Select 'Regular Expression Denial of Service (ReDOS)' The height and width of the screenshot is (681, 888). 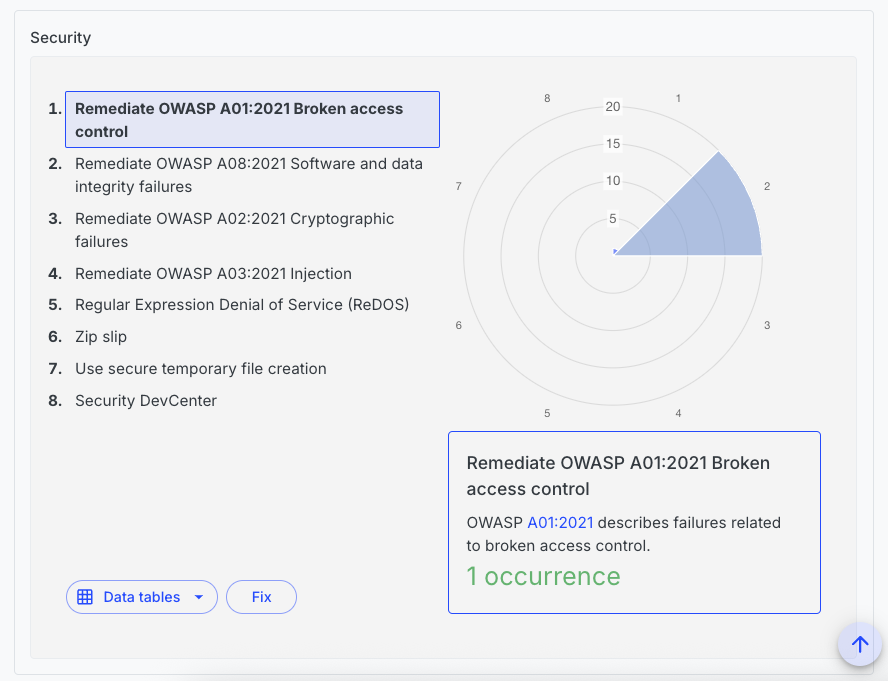click(242, 305)
